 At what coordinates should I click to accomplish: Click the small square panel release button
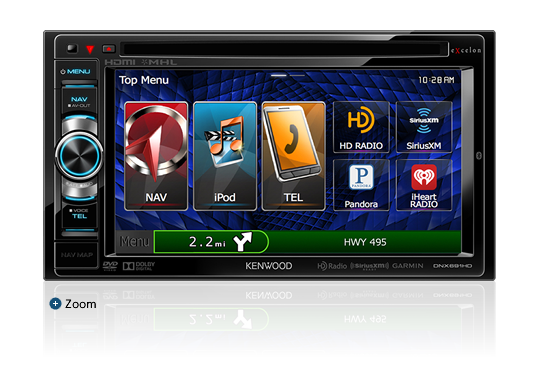pyautogui.click(x=72, y=48)
